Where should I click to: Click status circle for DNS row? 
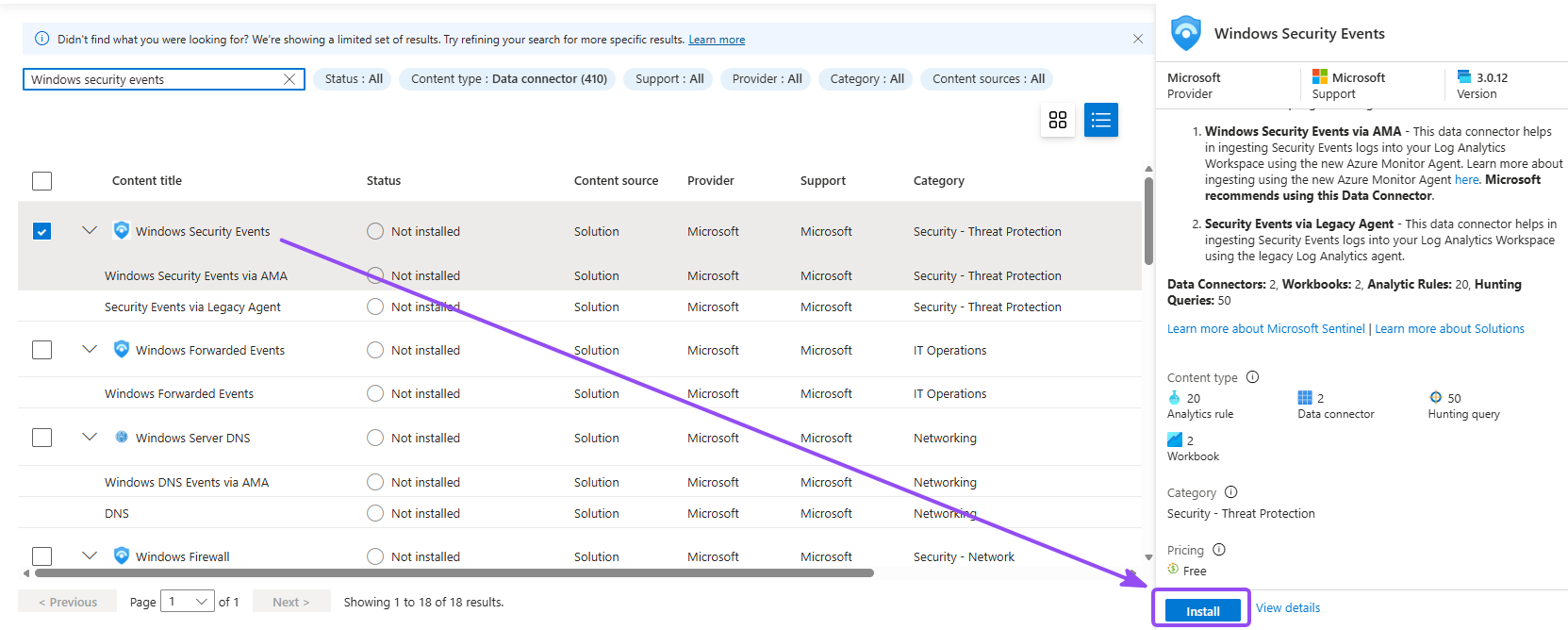(x=375, y=513)
